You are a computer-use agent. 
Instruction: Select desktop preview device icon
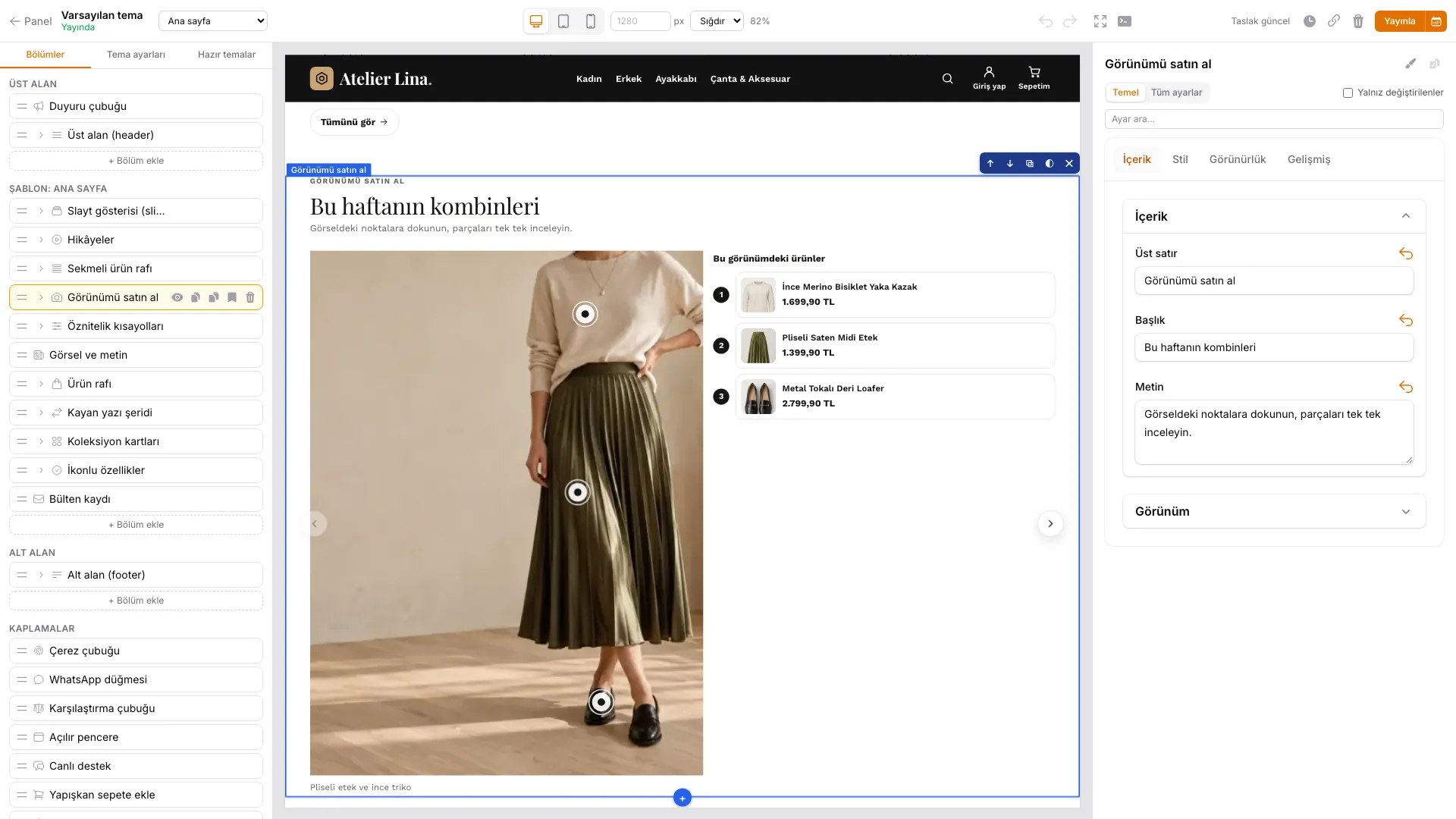(536, 21)
